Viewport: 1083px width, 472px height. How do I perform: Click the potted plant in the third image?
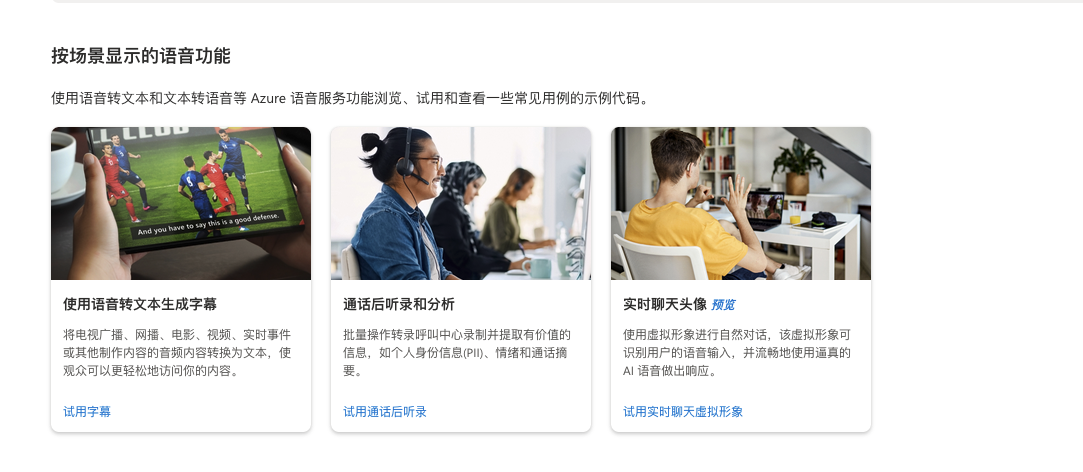[798, 167]
